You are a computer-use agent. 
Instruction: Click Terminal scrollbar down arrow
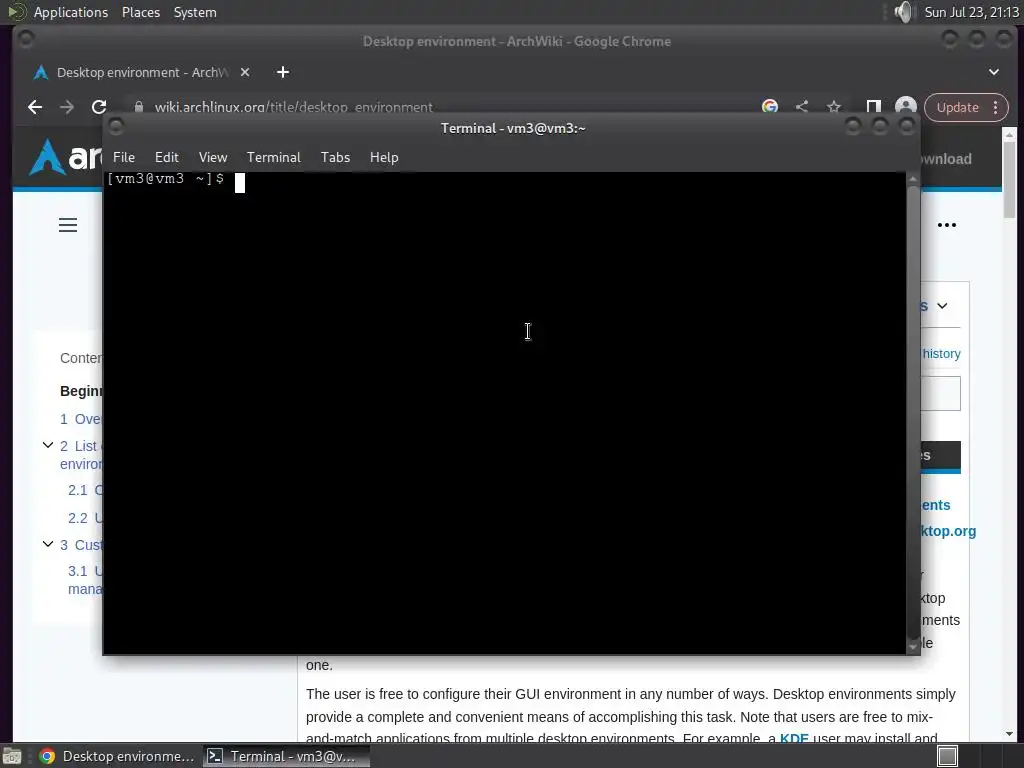[913, 647]
